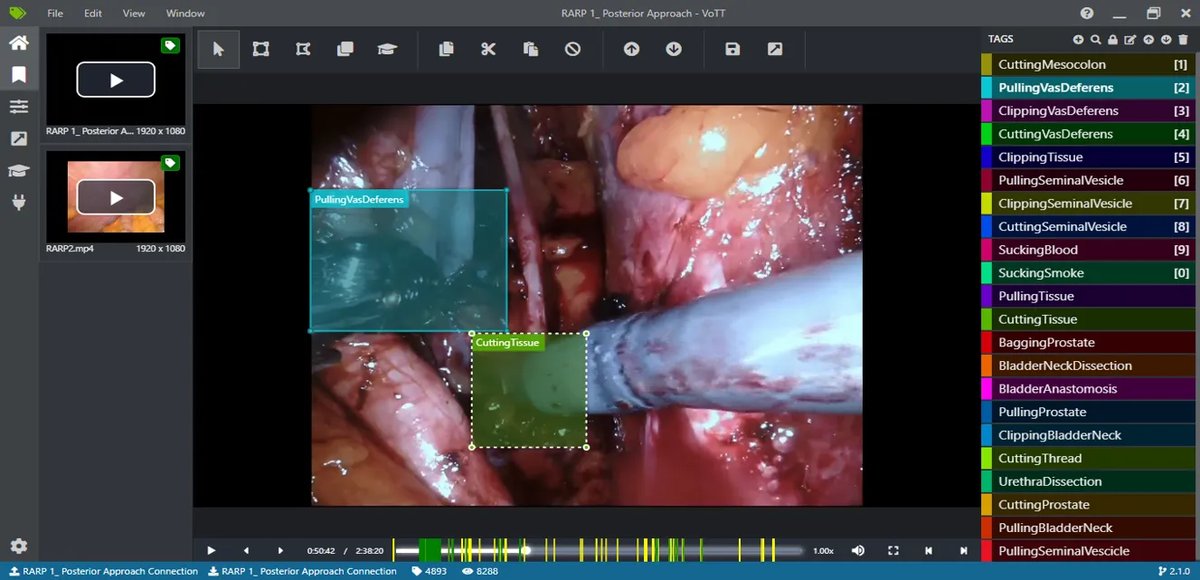This screenshot has width=1200, height=580.
Task: Export the project from the toolbar
Action: pyautogui.click(x=775, y=49)
